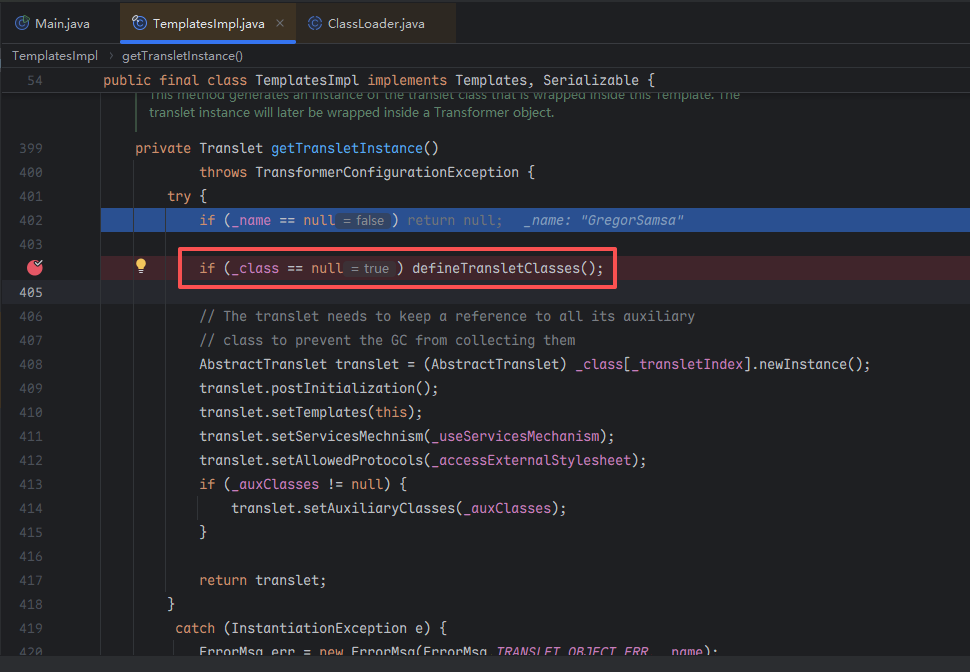
Task: Click the inline _name: "GregorSamsa" debug value
Action: 603,220
